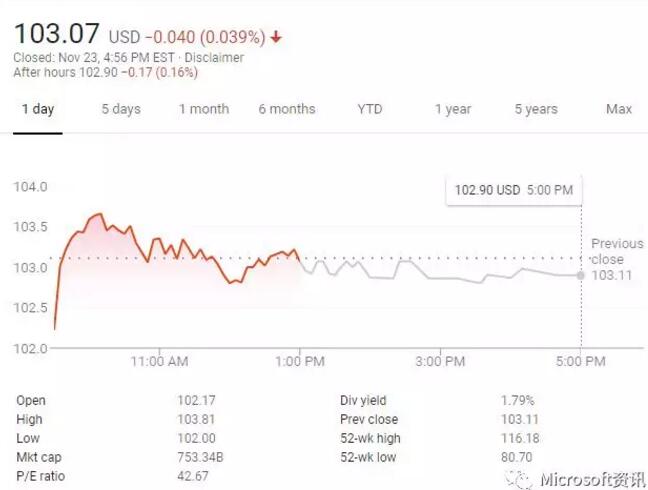Show the 6 months chart range
Screen dimensions: 648x490
[287, 109]
